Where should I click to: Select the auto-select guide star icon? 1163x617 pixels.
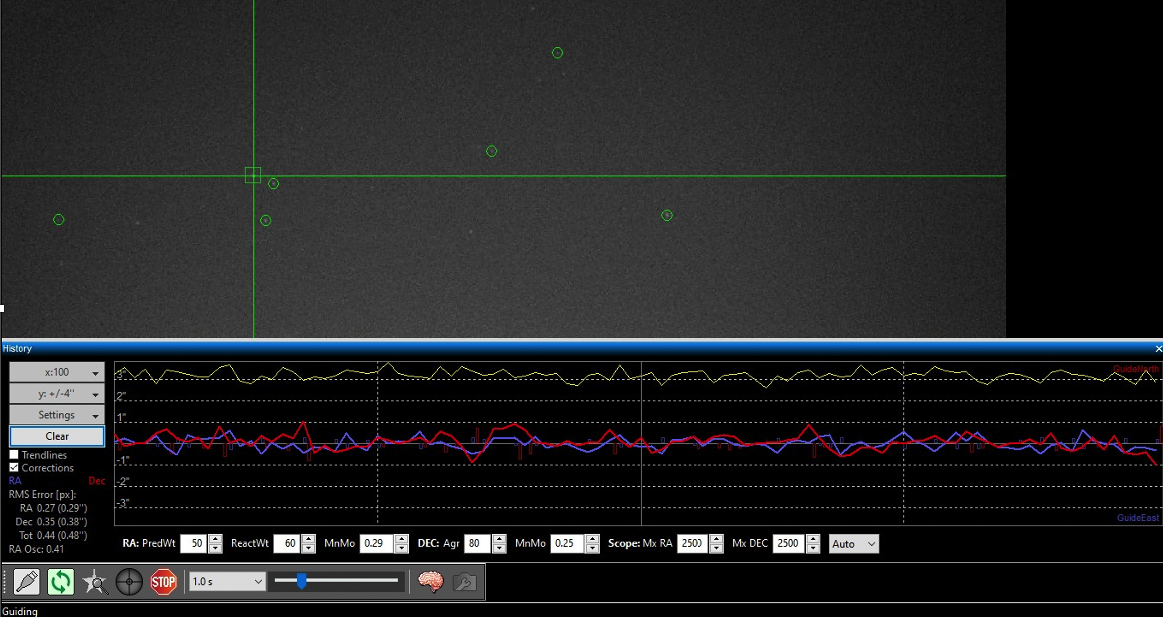pos(95,581)
